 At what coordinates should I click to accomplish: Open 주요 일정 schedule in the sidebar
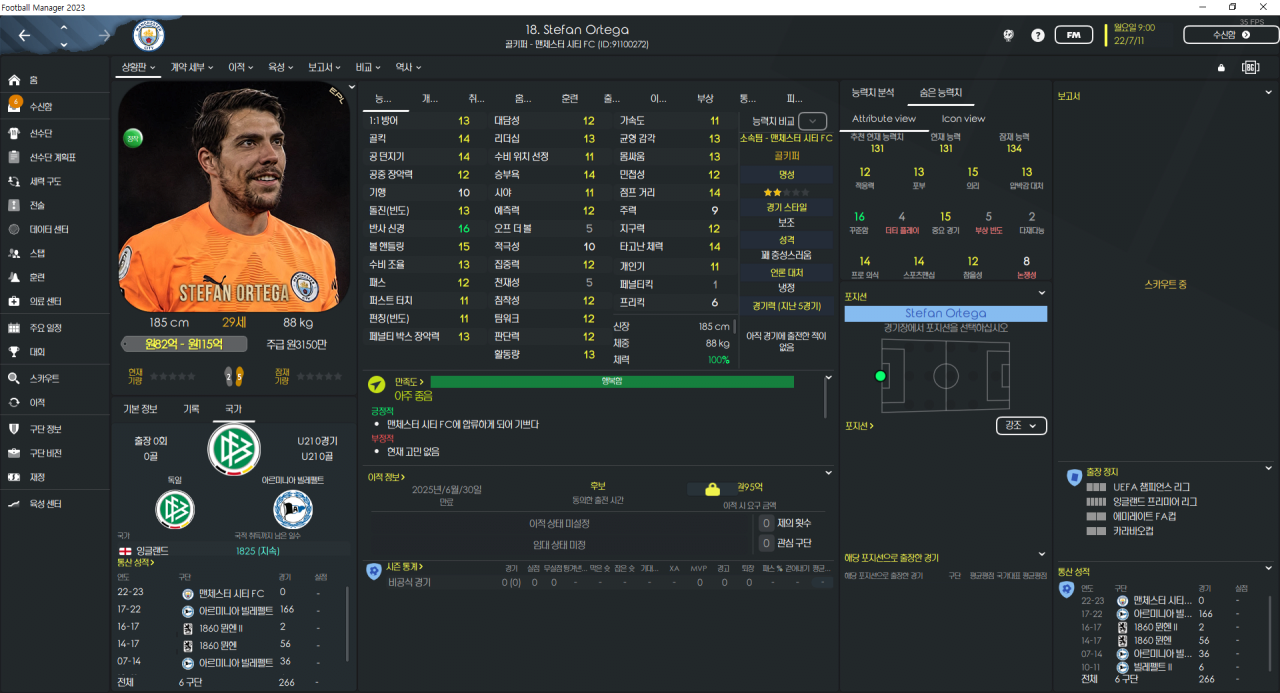(x=46, y=328)
